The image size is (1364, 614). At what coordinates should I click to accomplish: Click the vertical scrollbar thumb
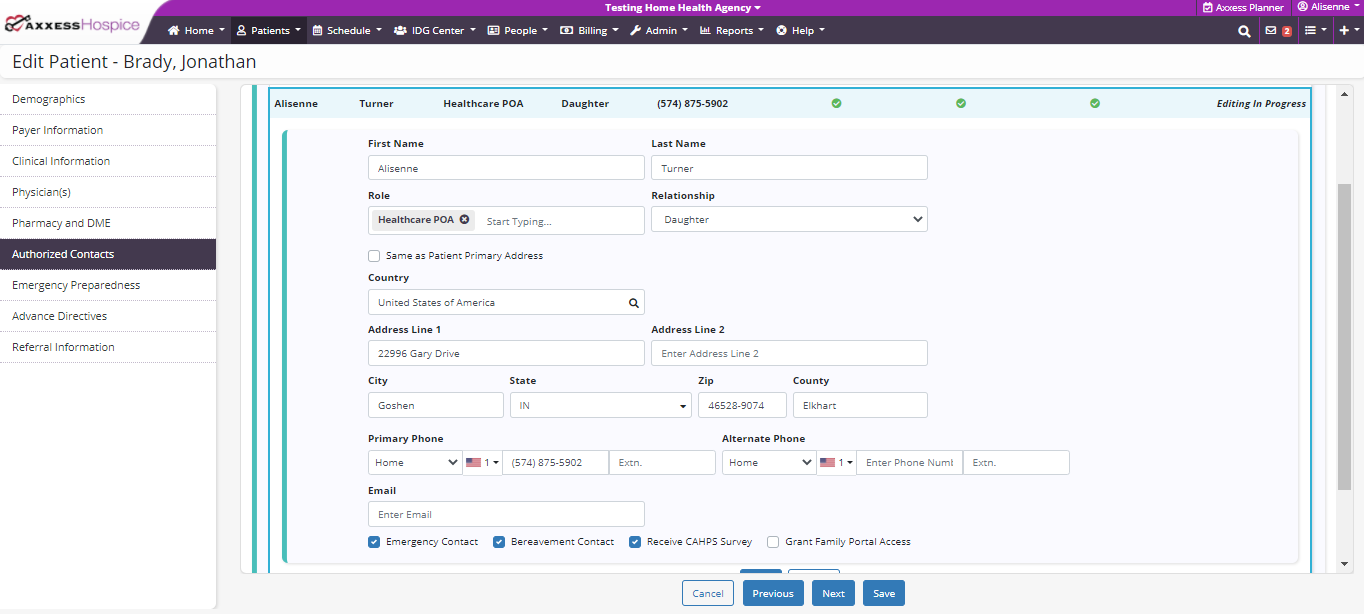point(1344,335)
